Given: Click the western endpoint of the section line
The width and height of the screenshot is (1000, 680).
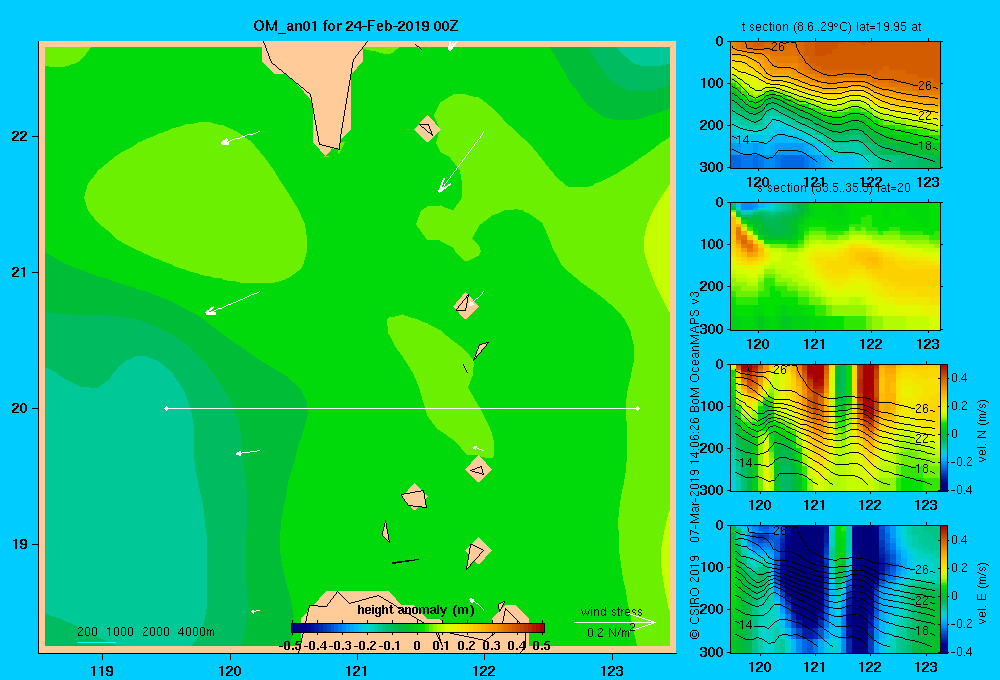Looking at the screenshot, I should pyautogui.click(x=166, y=408).
